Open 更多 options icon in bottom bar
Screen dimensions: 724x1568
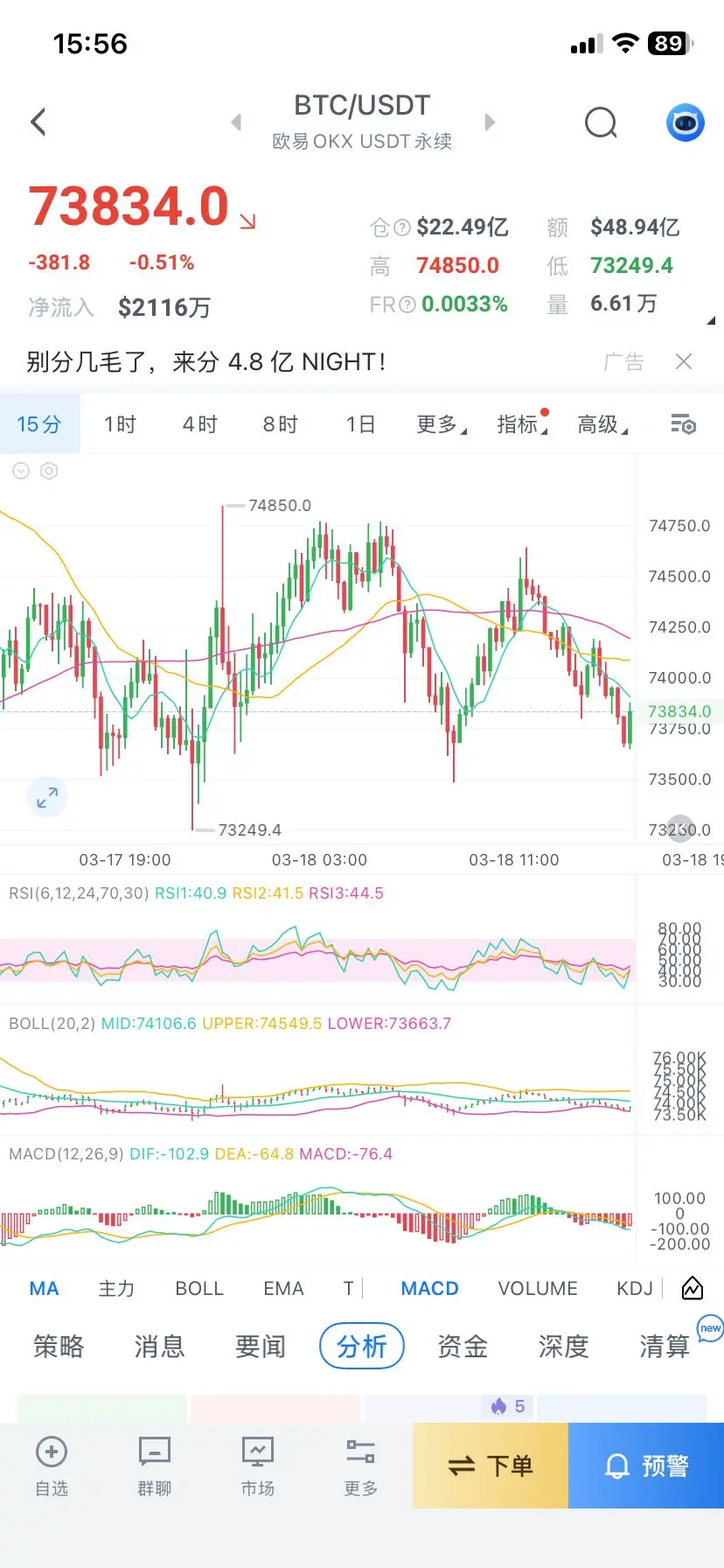[x=360, y=1452]
